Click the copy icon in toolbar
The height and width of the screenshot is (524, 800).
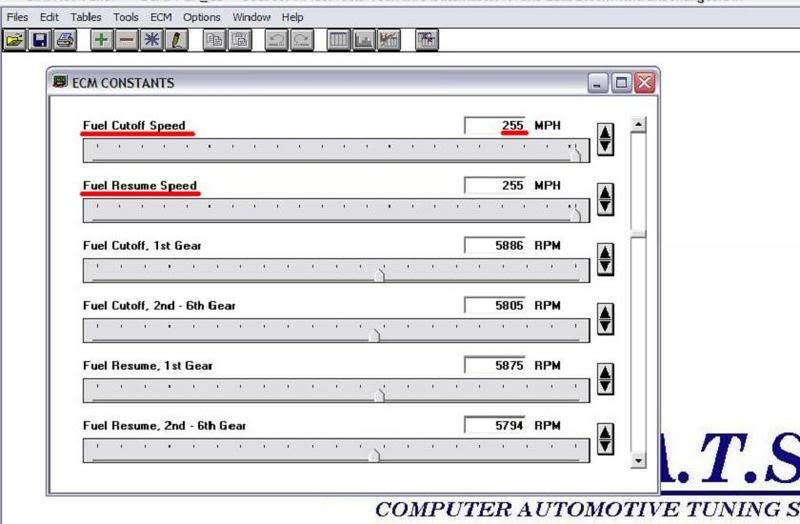[x=214, y=41]
